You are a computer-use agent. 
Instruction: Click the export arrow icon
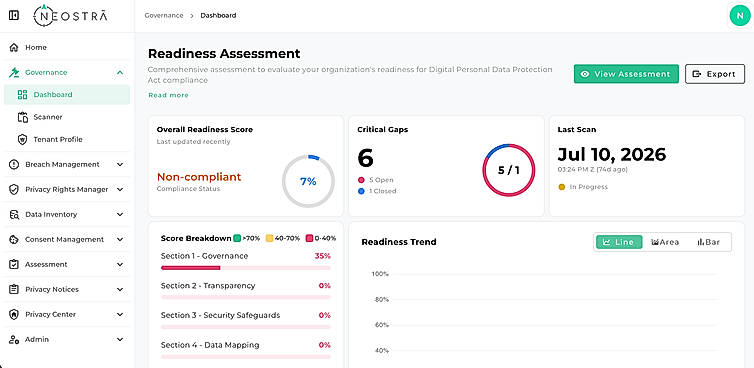coord(696,74)
